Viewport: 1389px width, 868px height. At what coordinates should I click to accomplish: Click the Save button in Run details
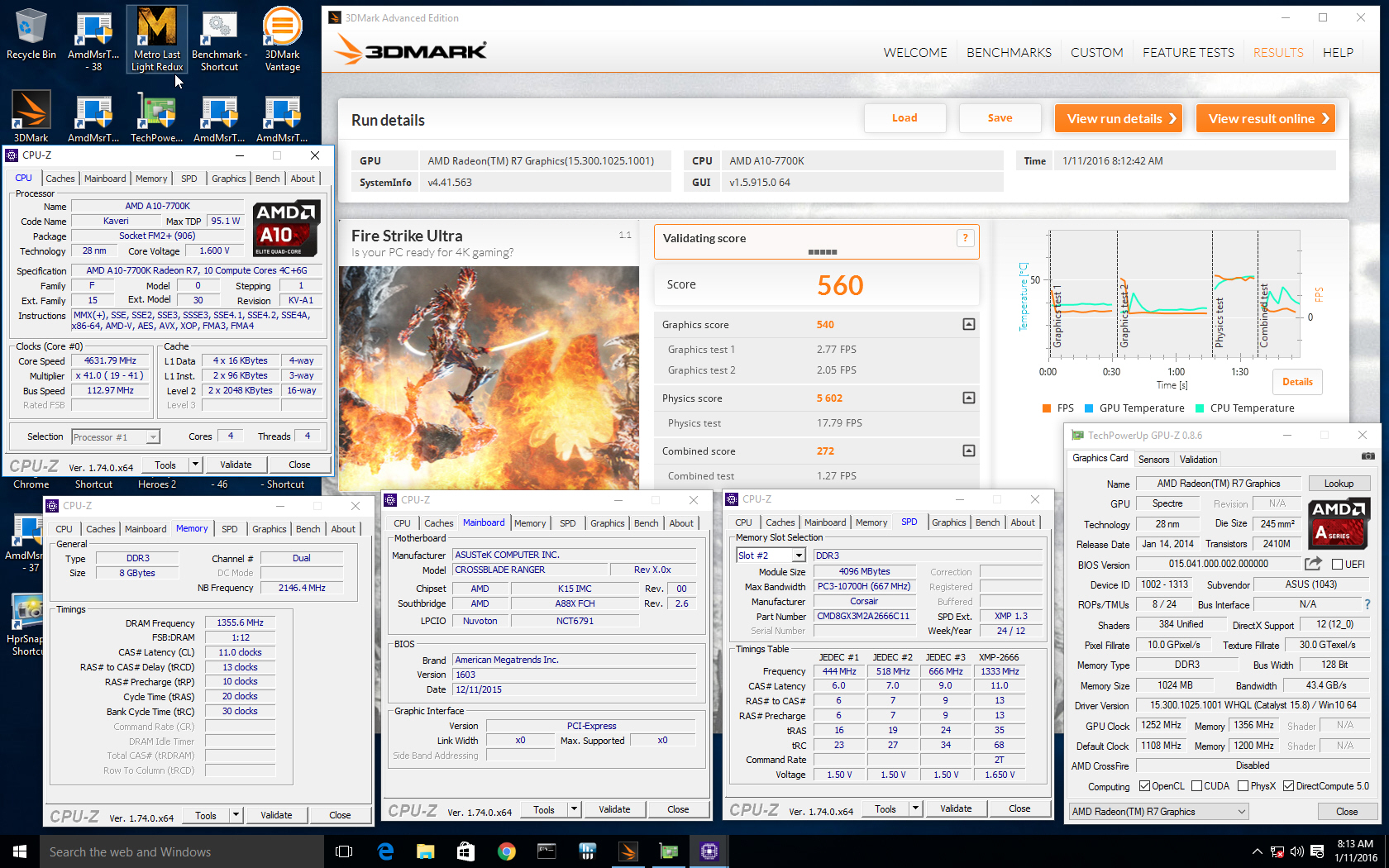1000,118
